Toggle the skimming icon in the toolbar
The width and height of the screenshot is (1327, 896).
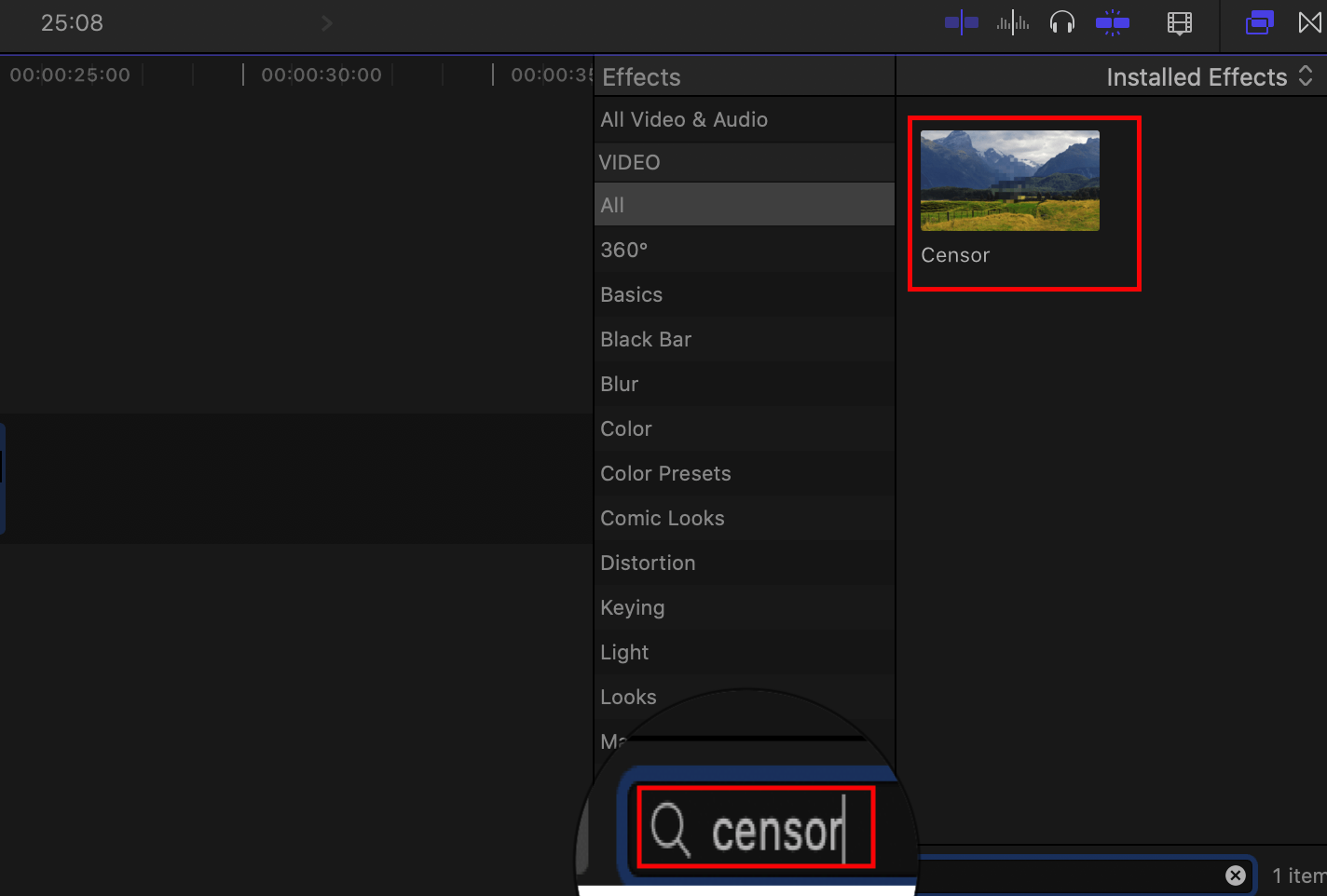962,22
